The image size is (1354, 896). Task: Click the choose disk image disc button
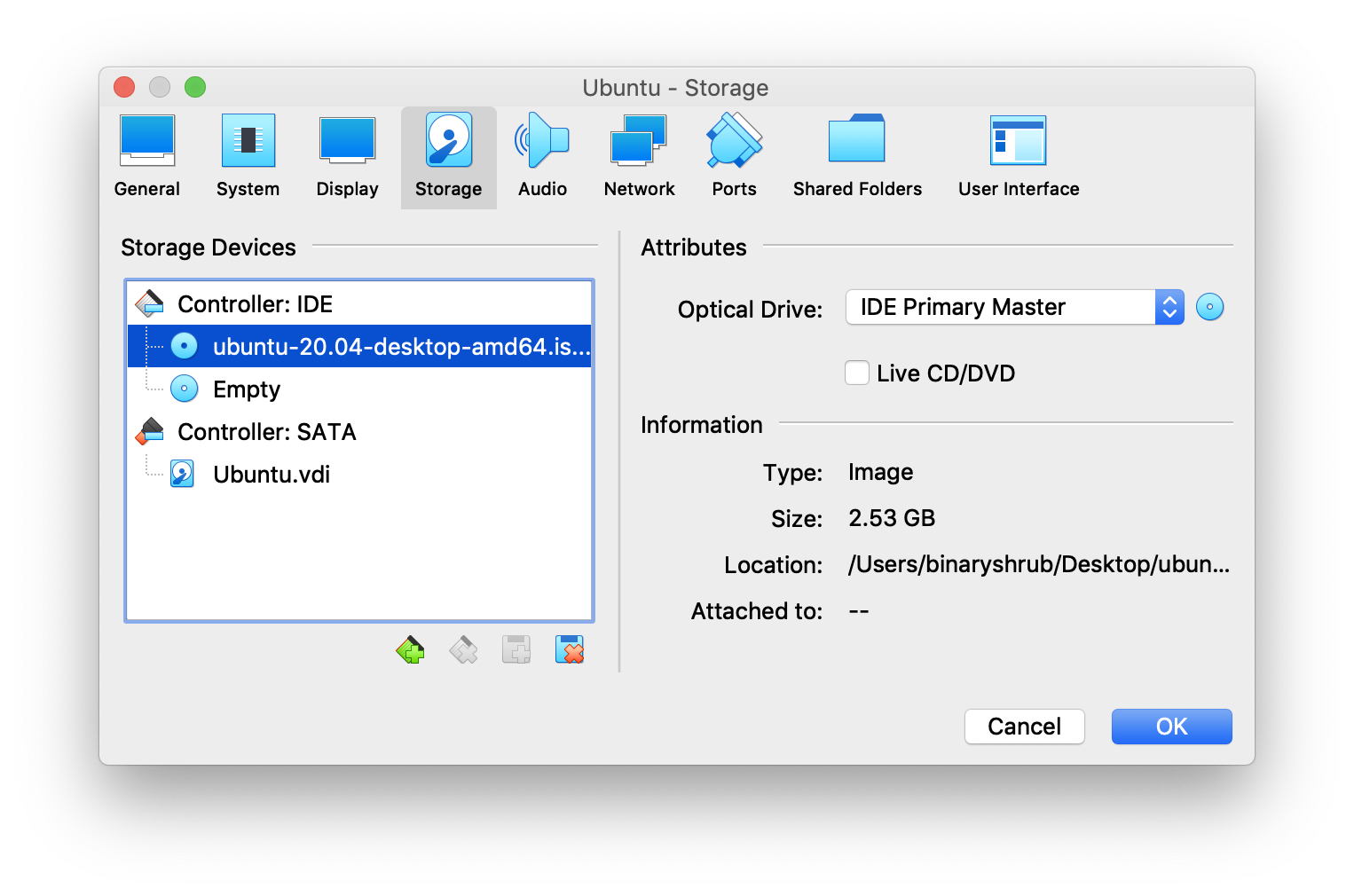coord(1210,307)
